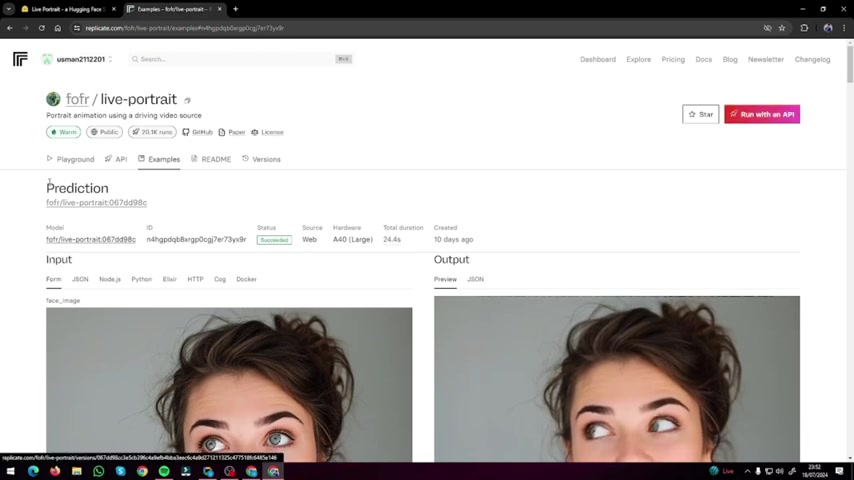854x480 pixels.
Task: Open the Paper link
Action: [x=232, y=132]
